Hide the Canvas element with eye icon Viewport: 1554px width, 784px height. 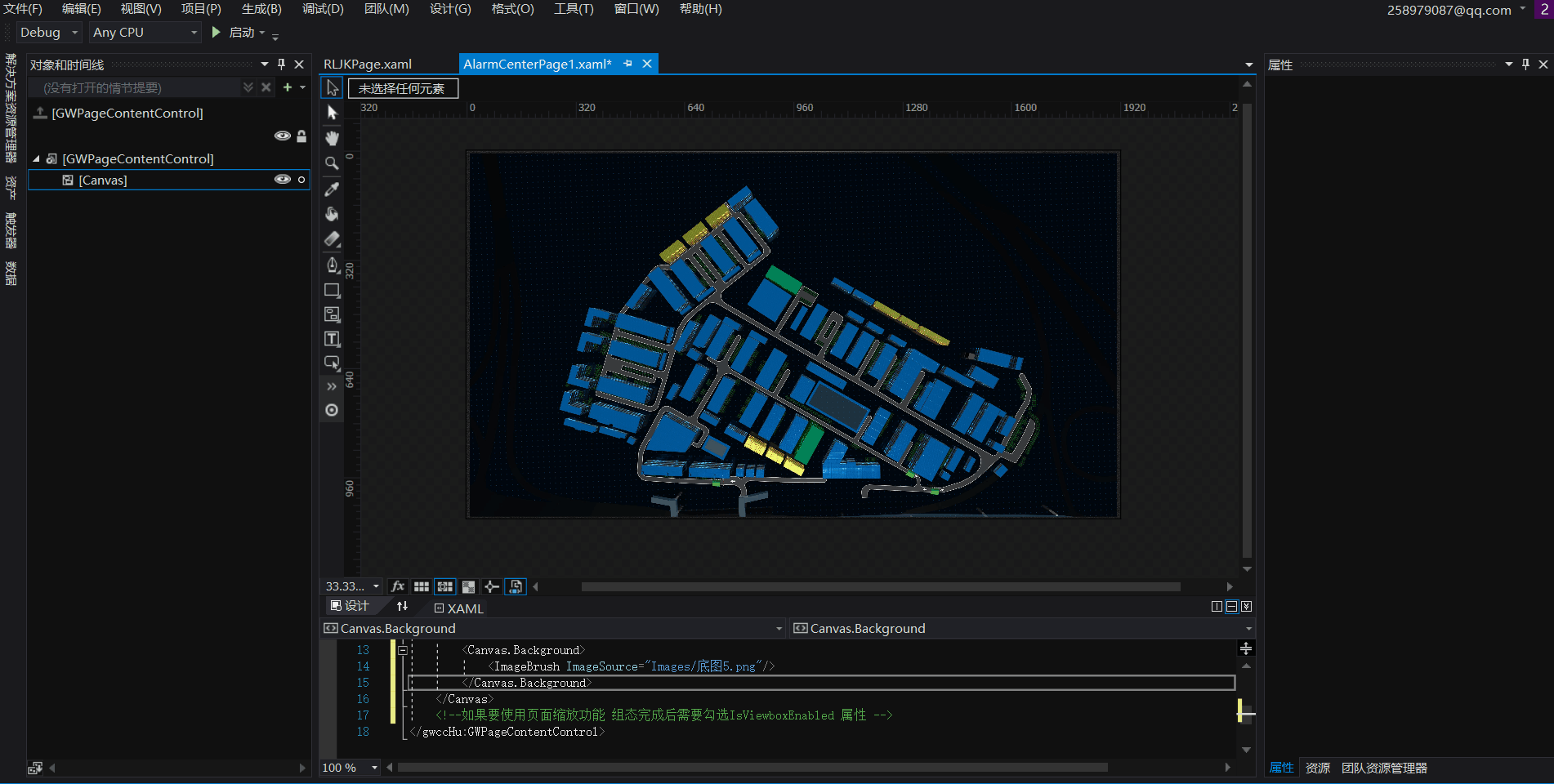[283, 180]
